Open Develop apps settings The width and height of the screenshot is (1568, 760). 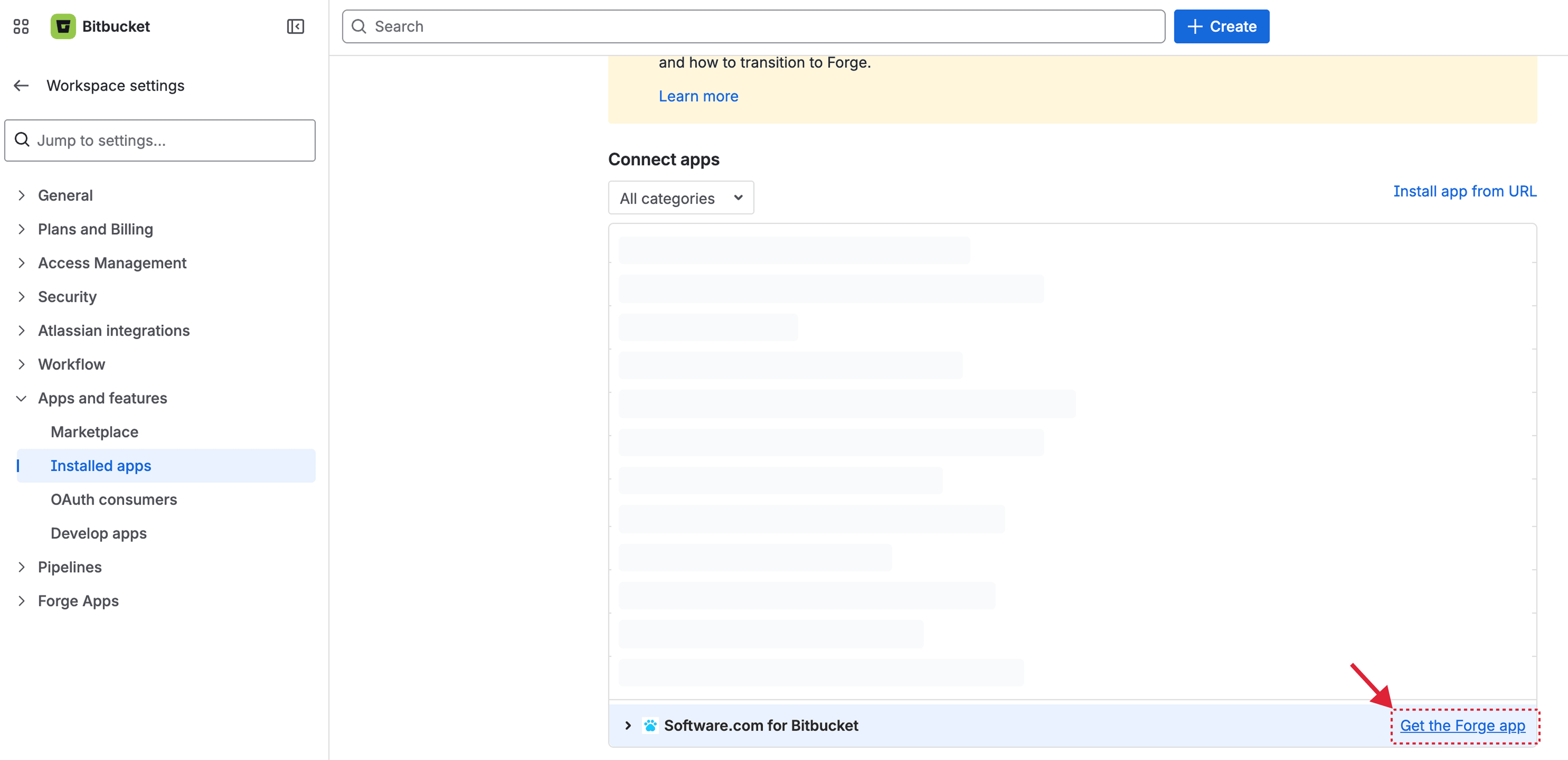tap(98, 533)
